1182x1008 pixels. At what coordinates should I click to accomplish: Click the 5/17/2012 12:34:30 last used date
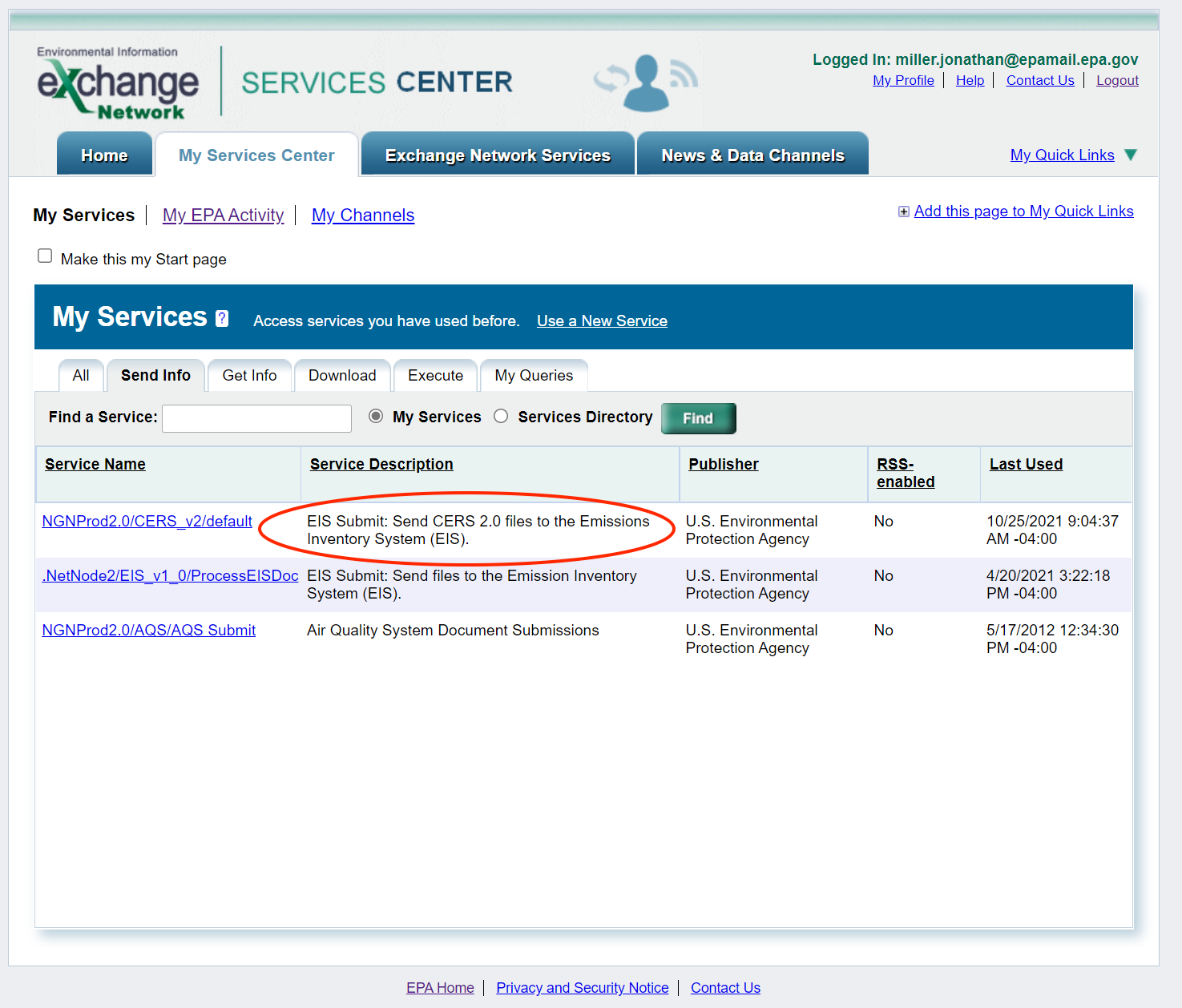pyautogui.click(x=1052, y=639)
